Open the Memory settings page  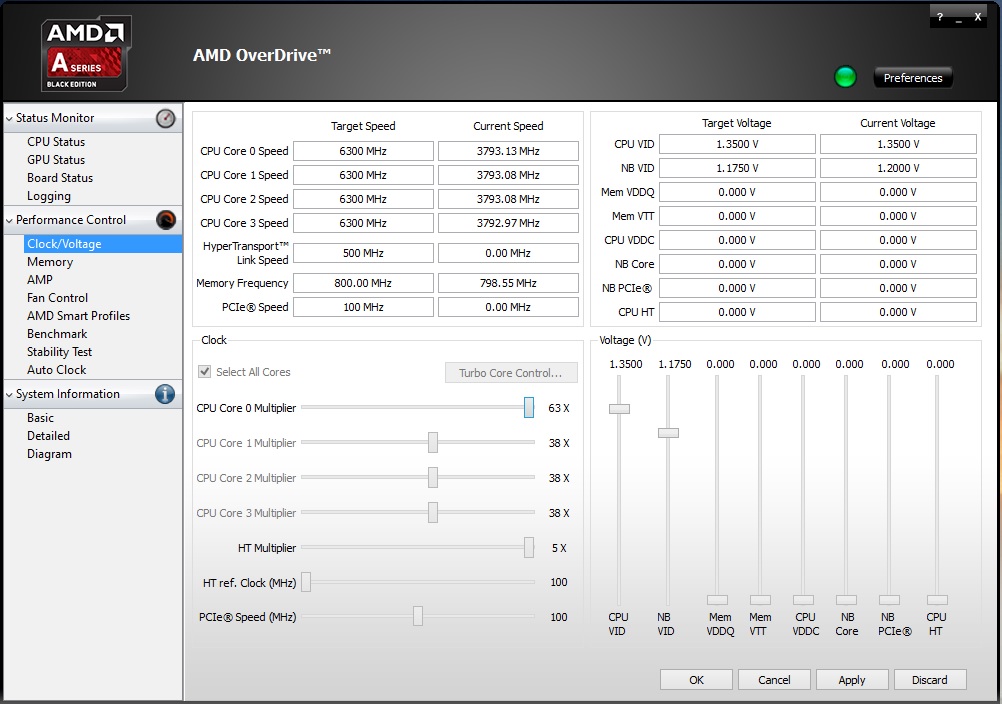[x=50, y=262]
